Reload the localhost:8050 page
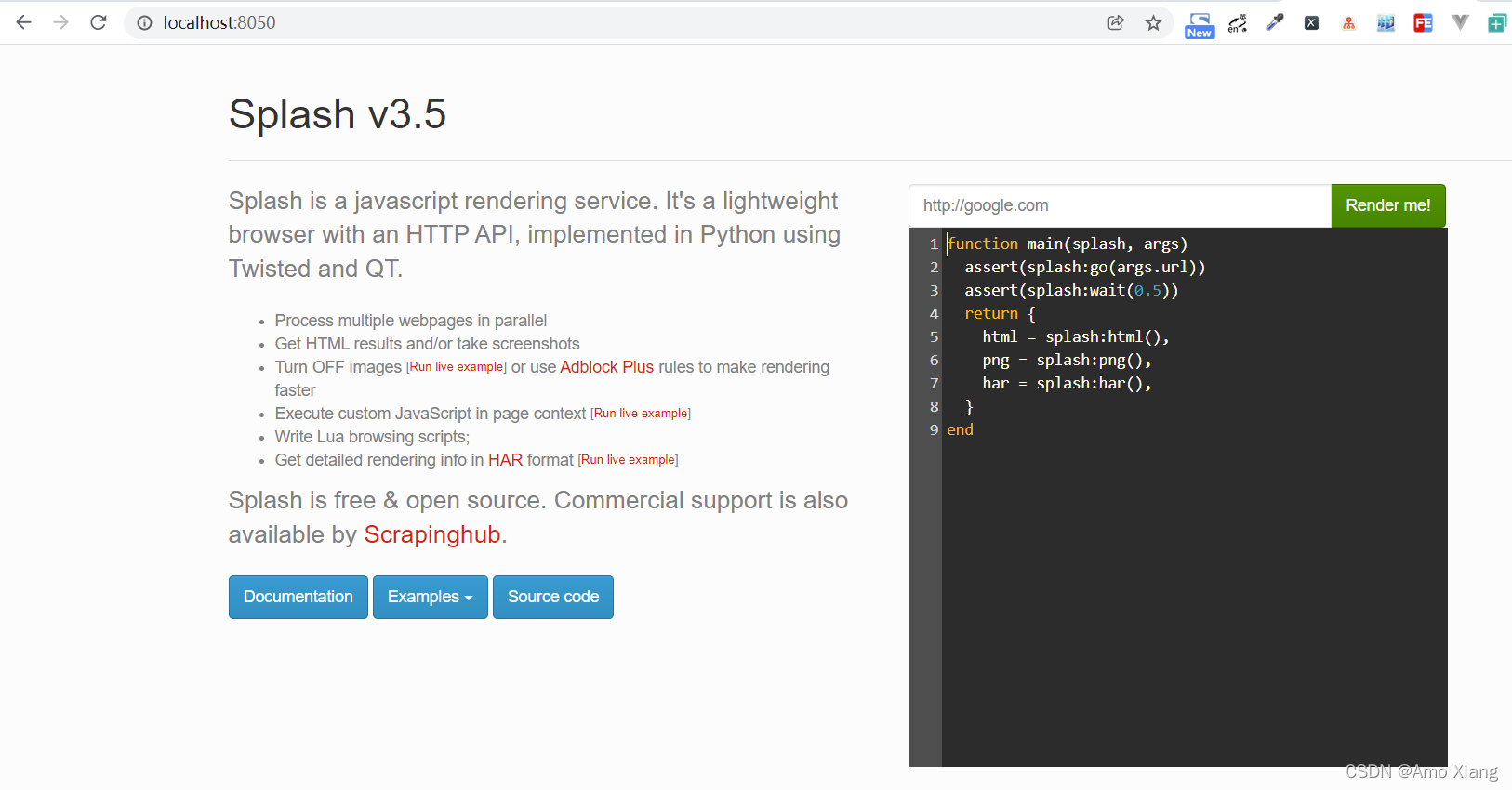 (99, 22)
